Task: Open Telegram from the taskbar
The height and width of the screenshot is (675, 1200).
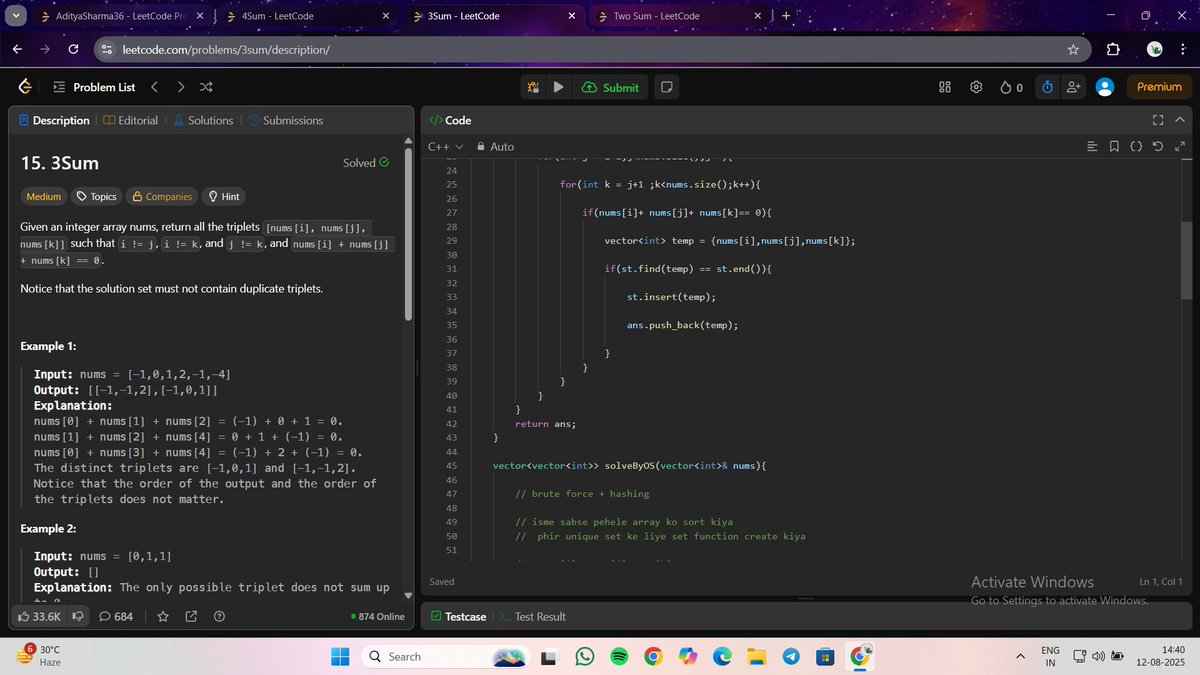Action: [x=790, y=657]
